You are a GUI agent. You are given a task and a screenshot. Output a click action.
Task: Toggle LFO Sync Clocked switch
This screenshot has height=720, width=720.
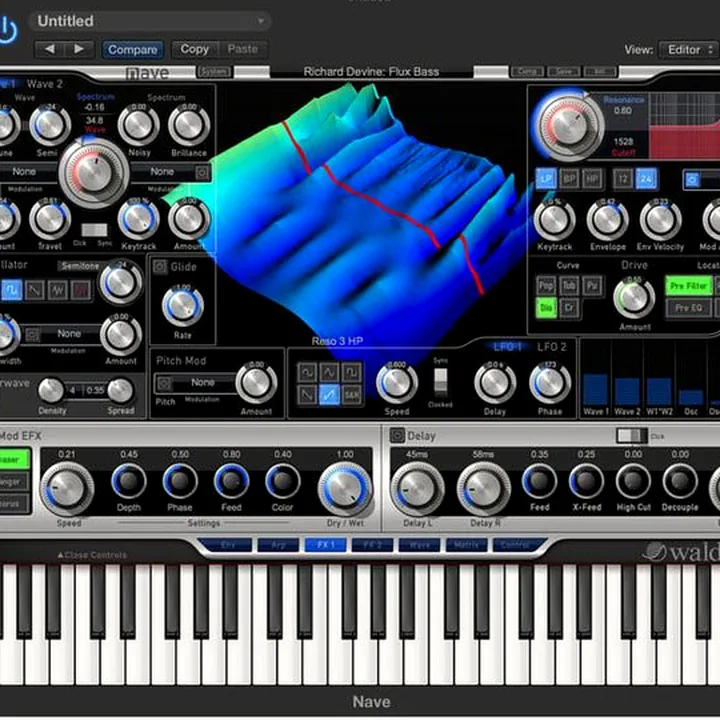(x=440, y=382)
